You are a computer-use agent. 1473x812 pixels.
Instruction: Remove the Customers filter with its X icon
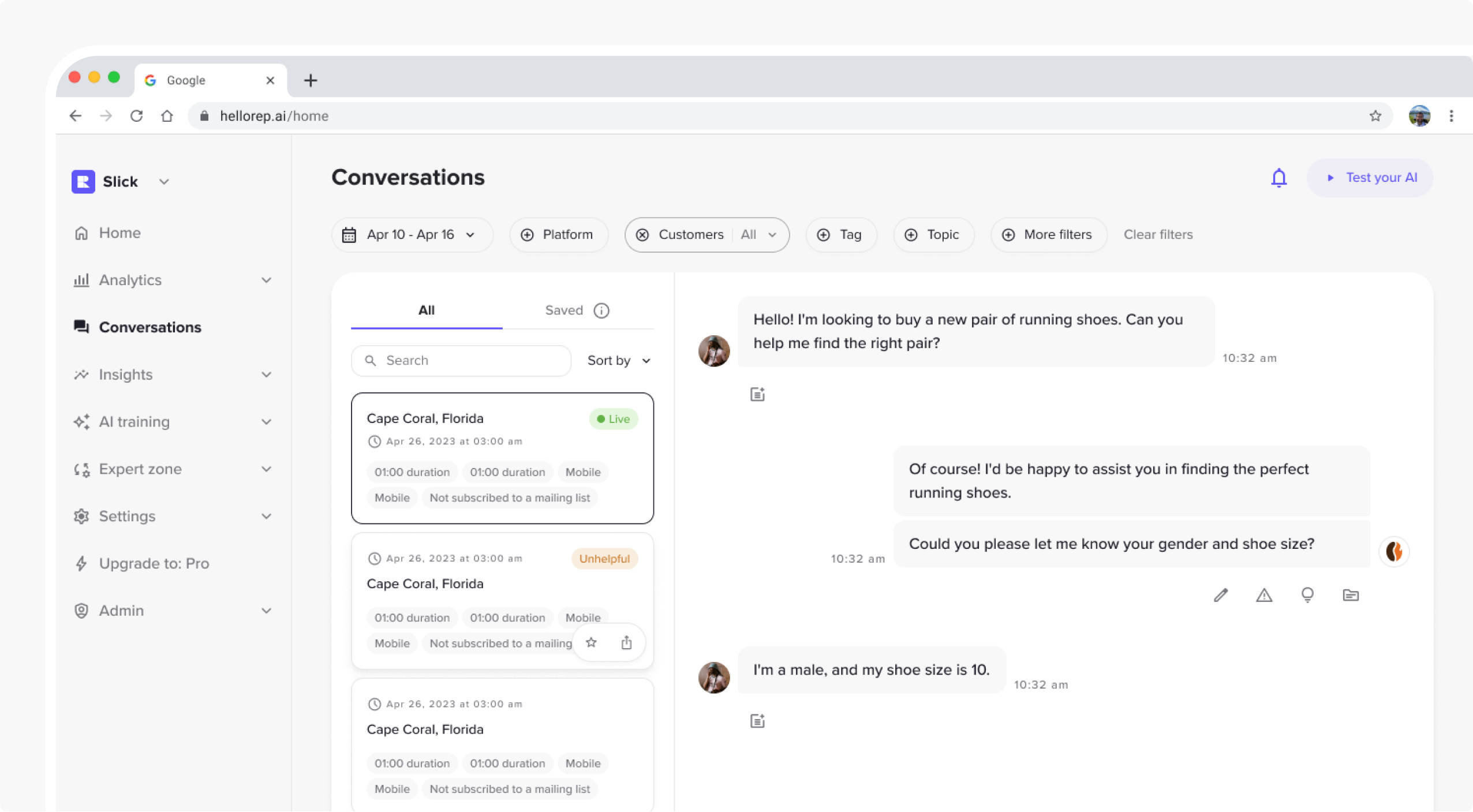[642, 235]
